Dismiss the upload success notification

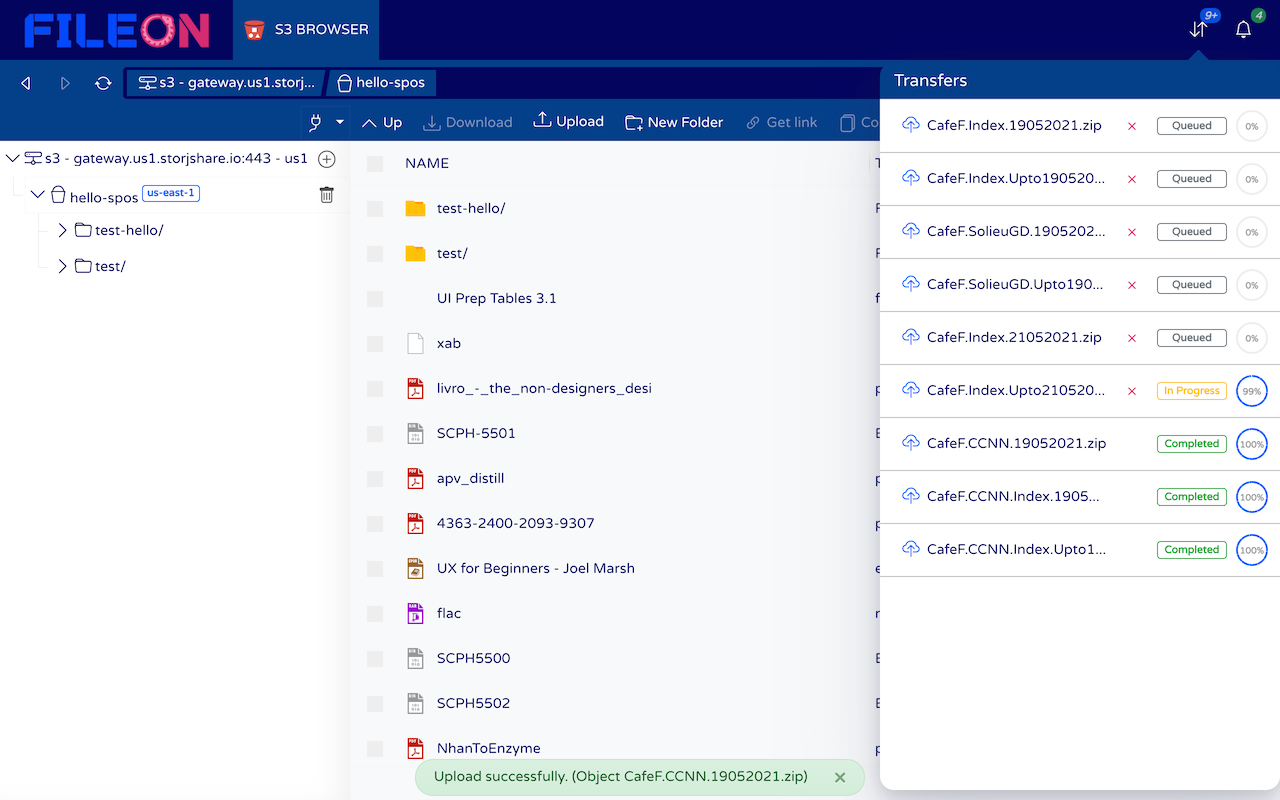point(840,777)
